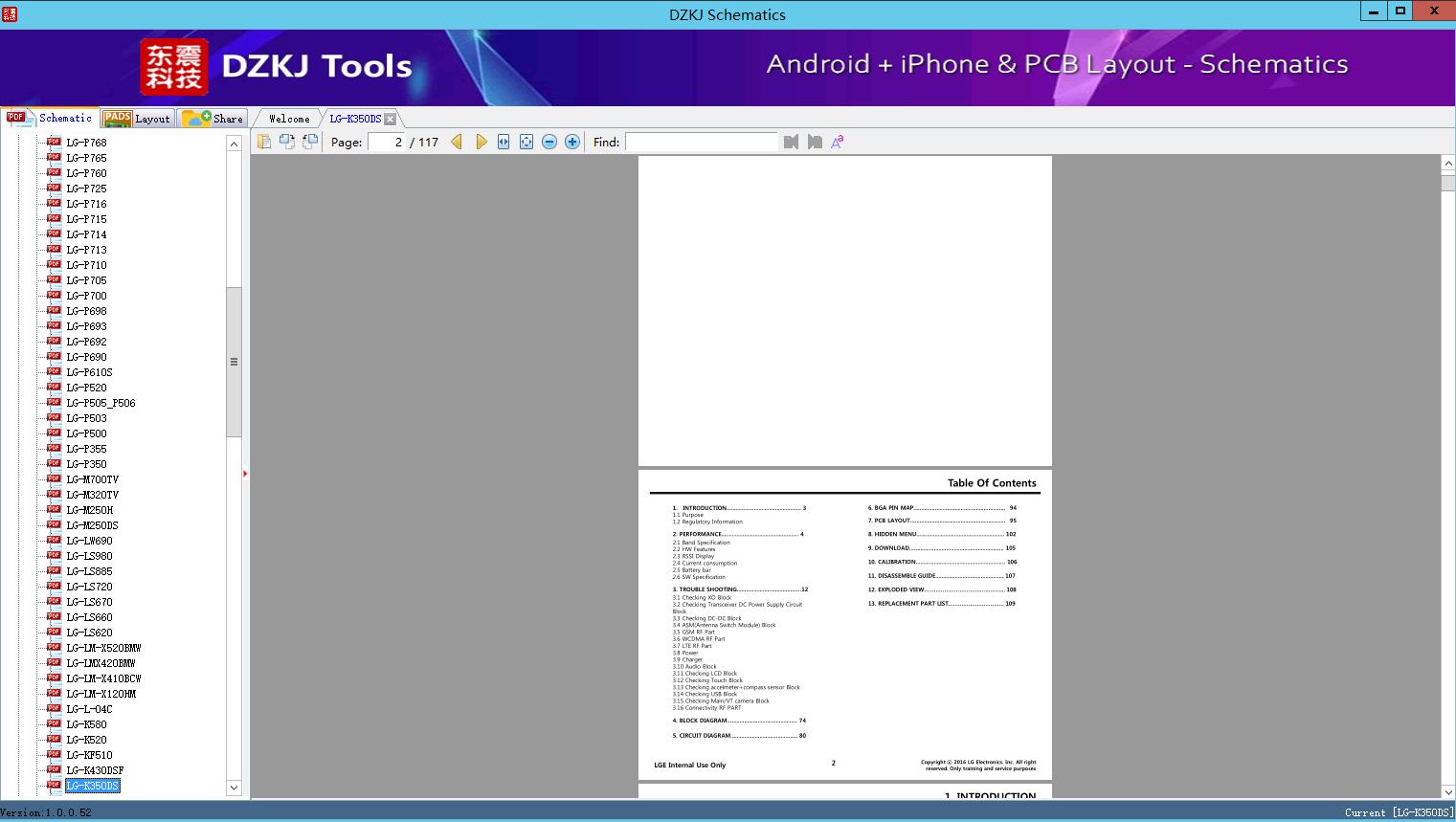Image resolution: width=1456 pixels, height=822 pixels.
Task: Click the LG-P610S tree entry
Action: [x=90, y=372]
